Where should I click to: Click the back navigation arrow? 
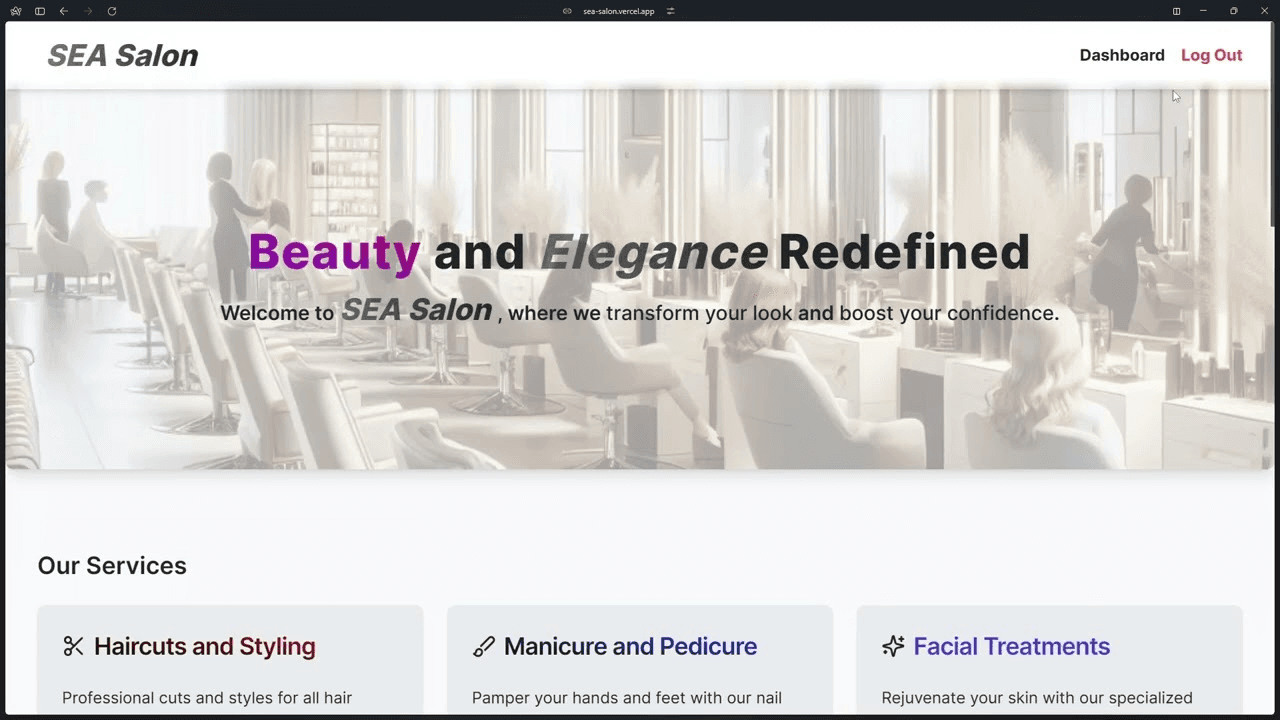point(63,11)
